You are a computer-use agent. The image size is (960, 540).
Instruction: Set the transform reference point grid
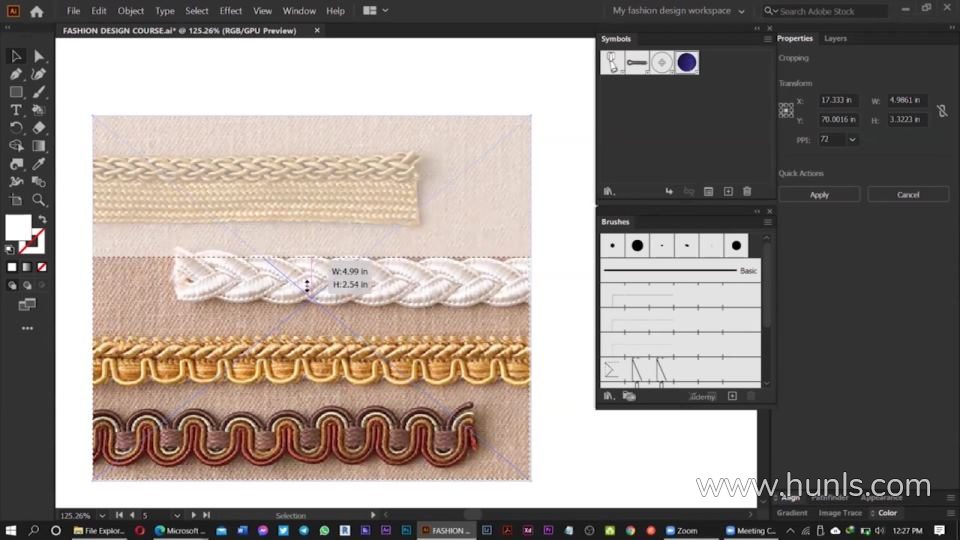(786, 110)
